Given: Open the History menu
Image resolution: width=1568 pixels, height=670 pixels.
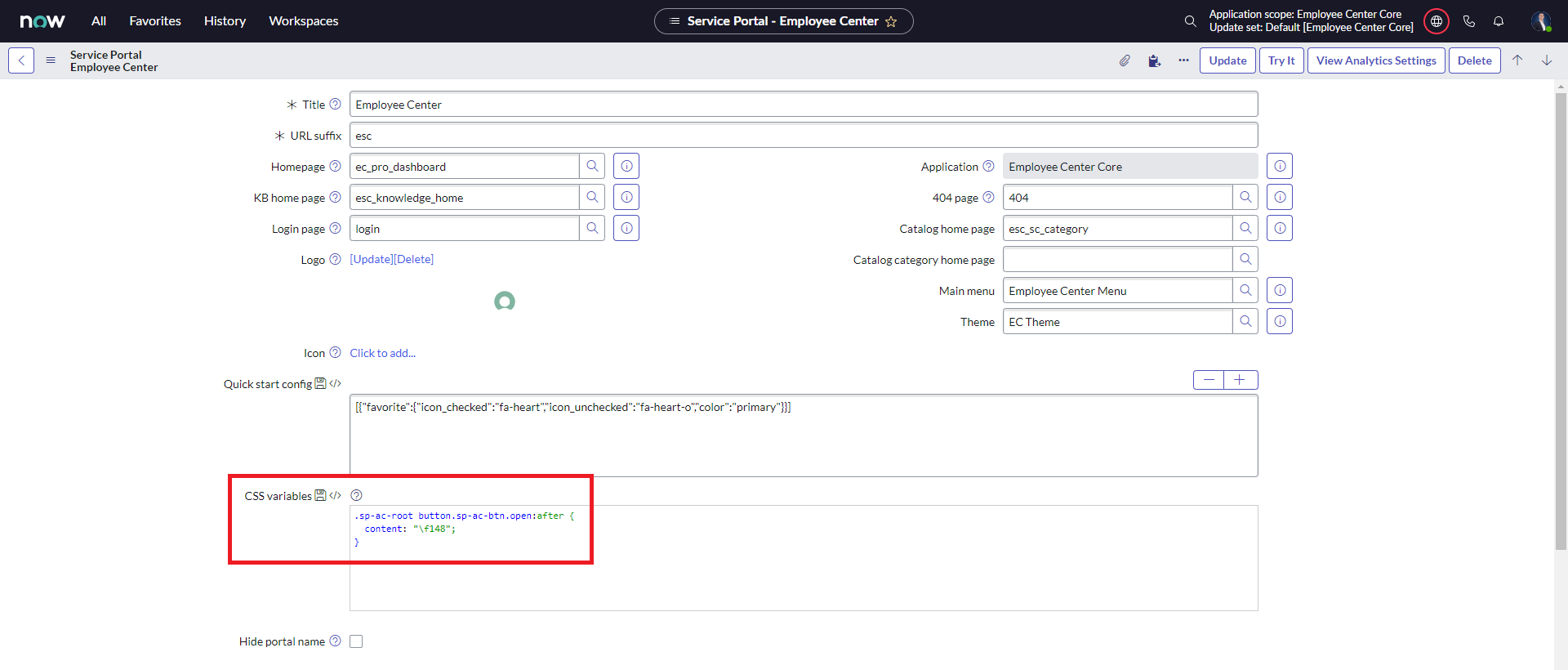Looking at the screenshot, I should 225,21.
